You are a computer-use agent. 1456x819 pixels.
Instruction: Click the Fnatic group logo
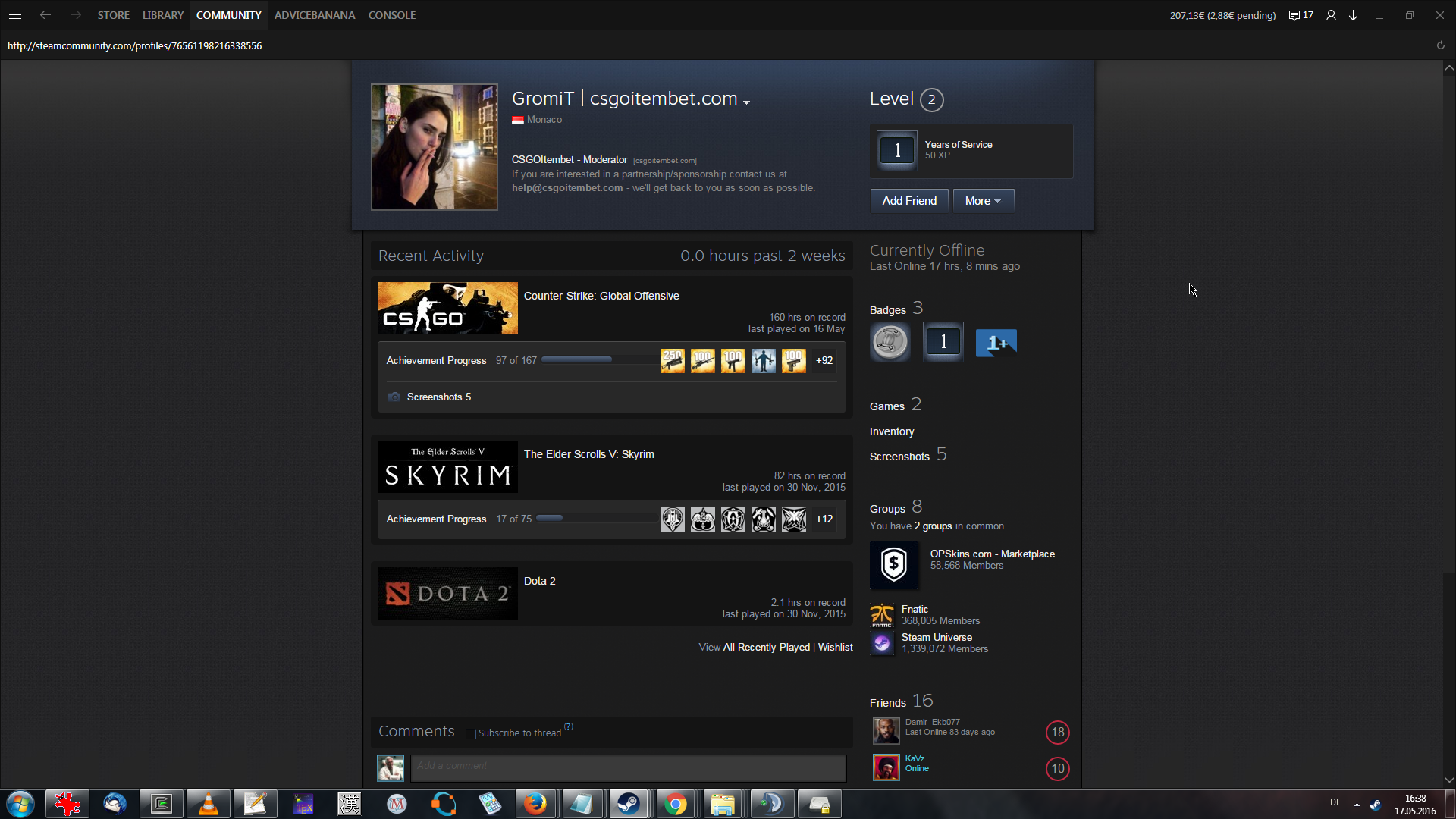(x=881, y=615)
